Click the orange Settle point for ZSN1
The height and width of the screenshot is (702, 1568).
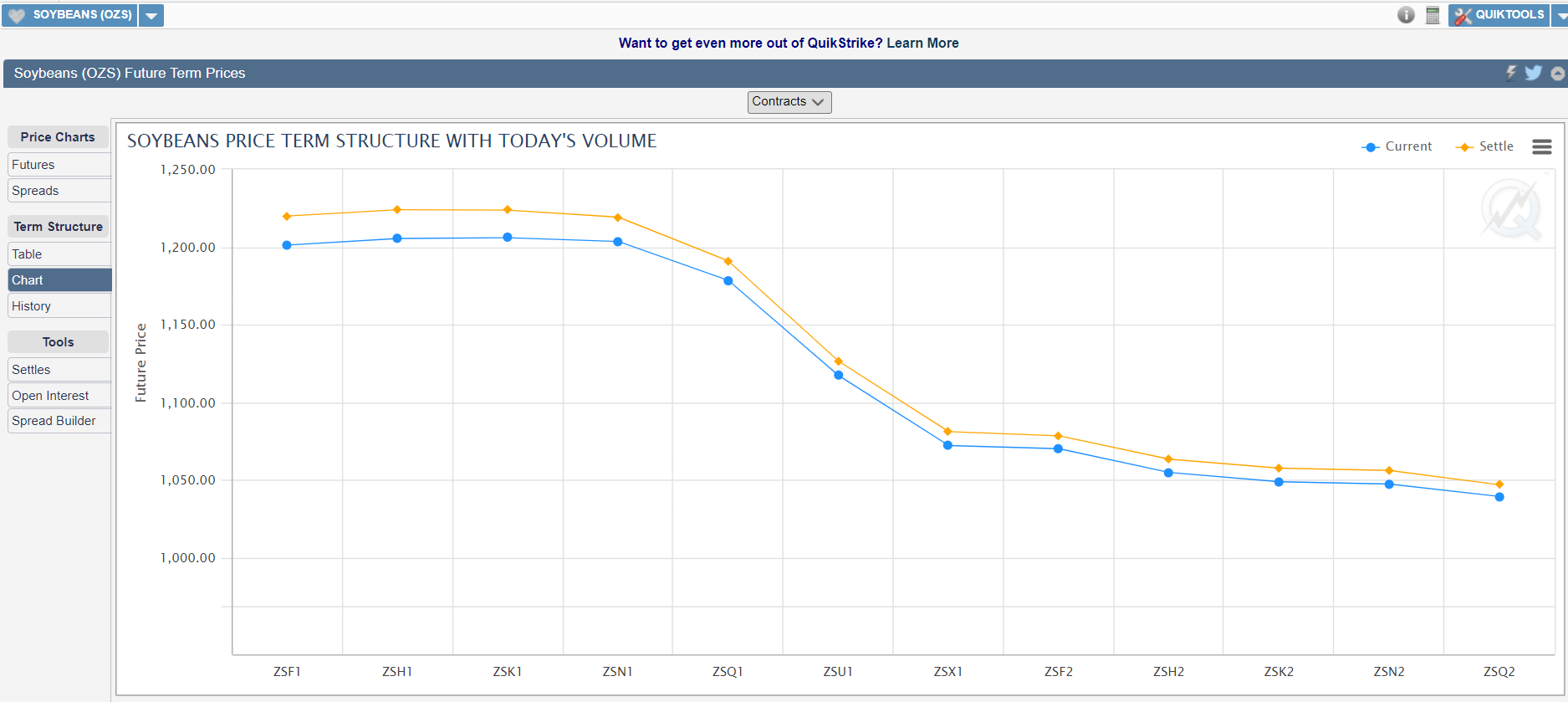pos(618,218)
